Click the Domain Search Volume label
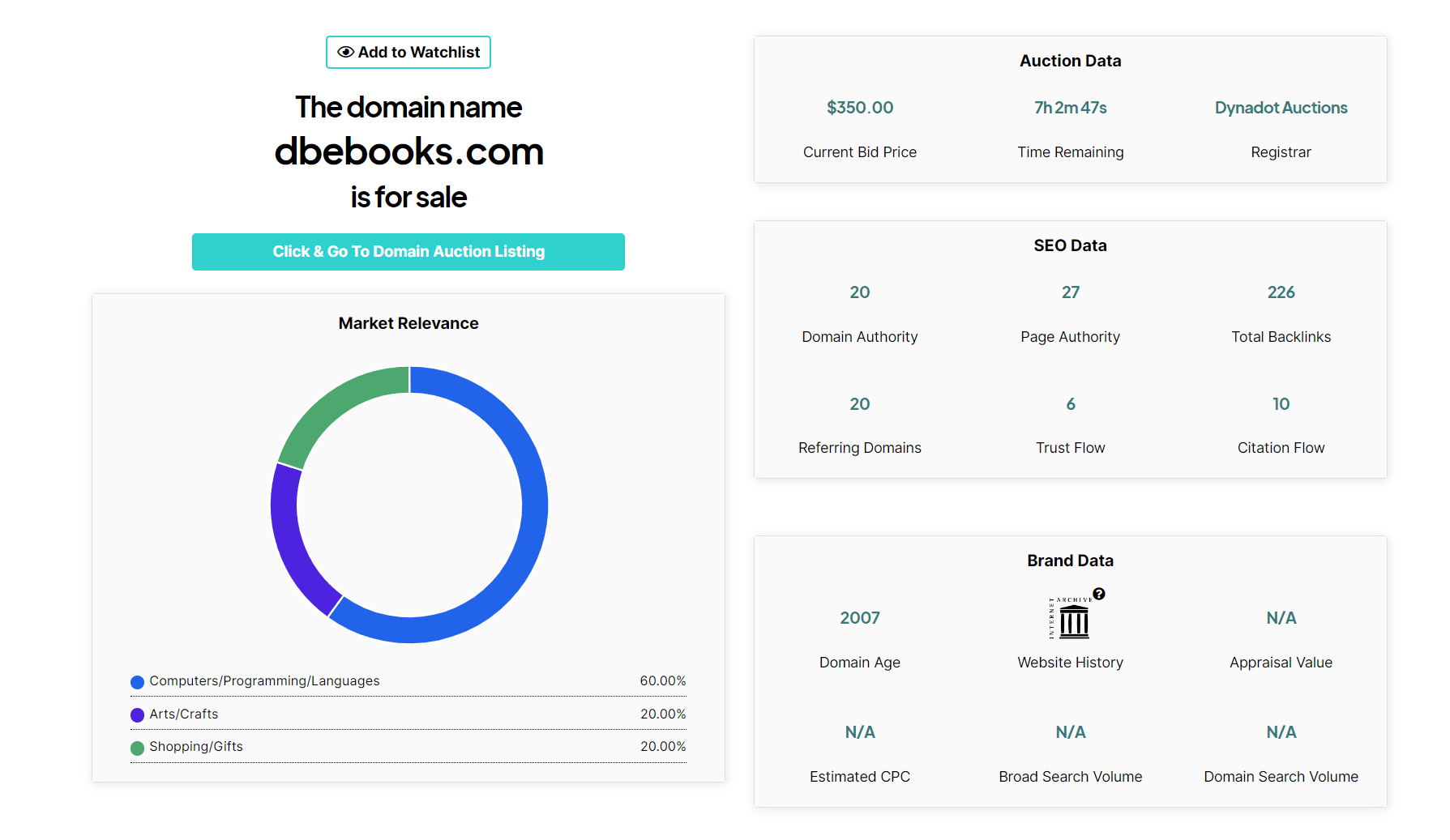This screenshot has height=840, width=1450. pos(1281,777)
